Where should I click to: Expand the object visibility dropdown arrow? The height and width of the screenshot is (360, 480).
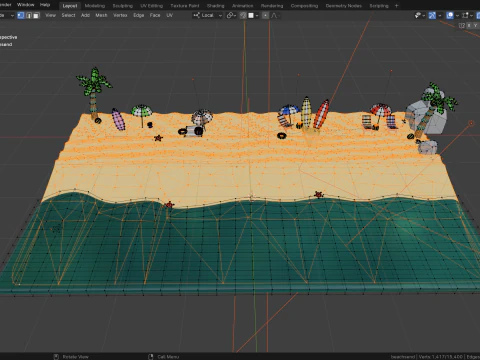[x=424, y=15]
